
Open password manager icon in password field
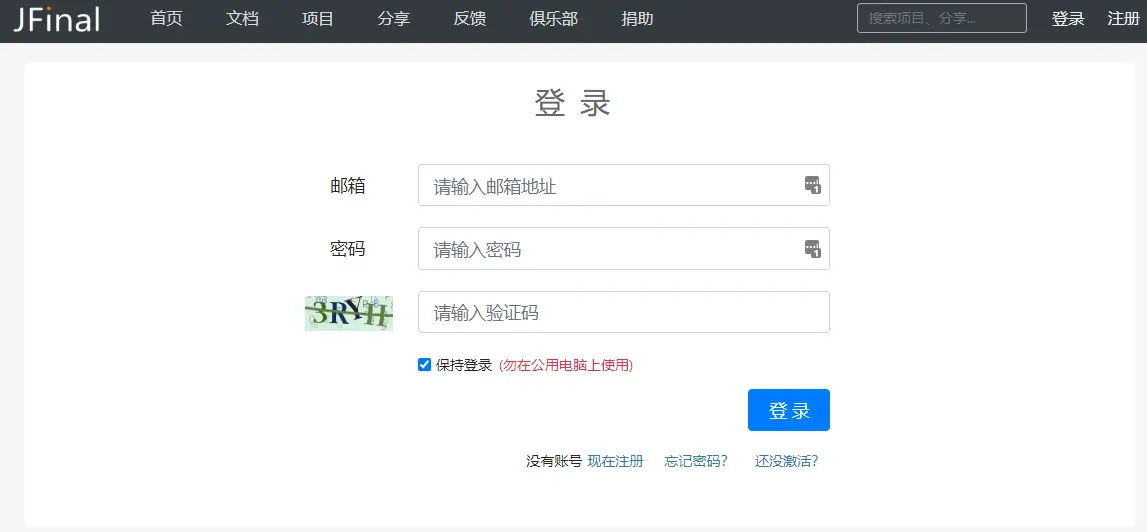coord(813,249)
